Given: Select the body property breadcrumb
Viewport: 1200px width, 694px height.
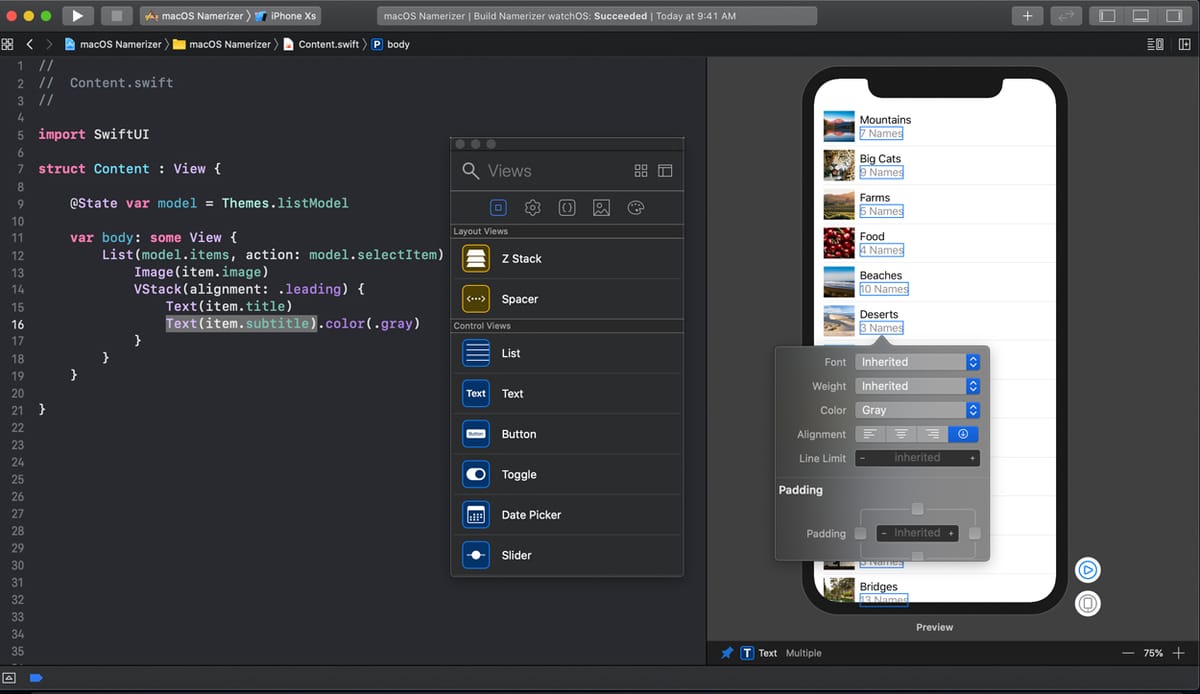Looking at the screenshot, I should pos(391,44).
